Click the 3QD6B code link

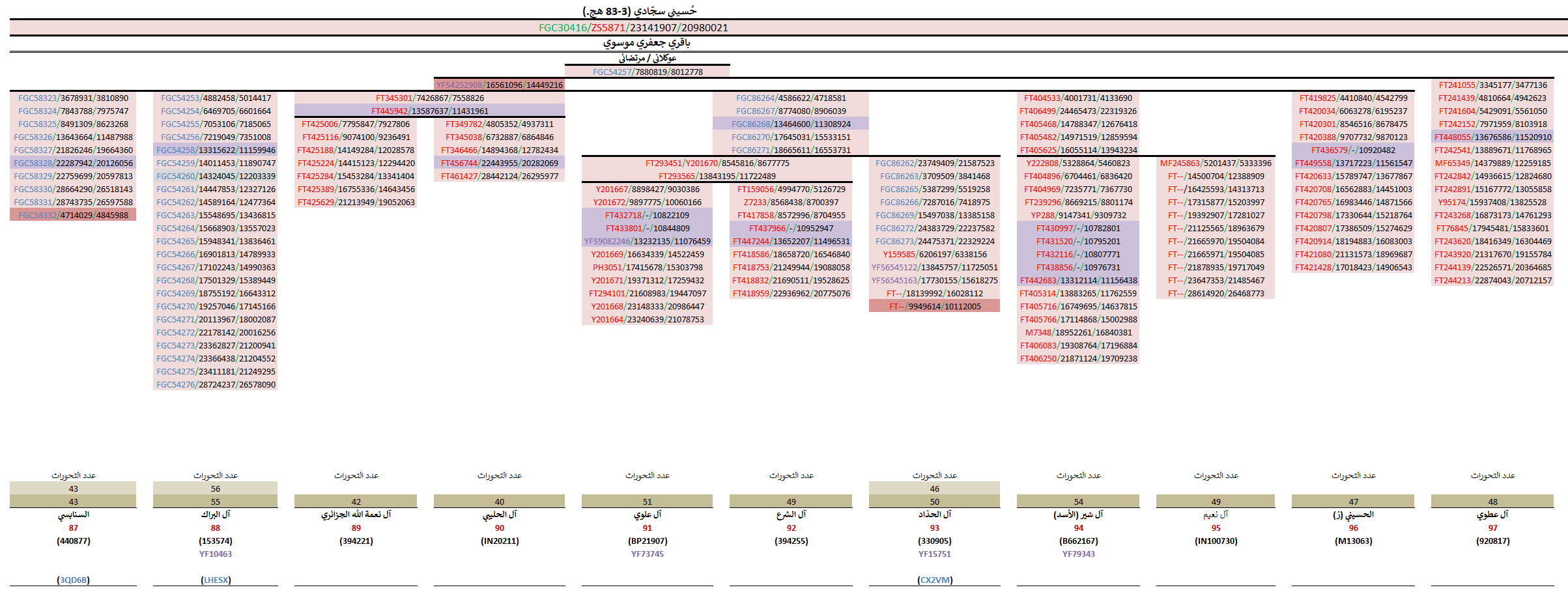pos(73,580)
